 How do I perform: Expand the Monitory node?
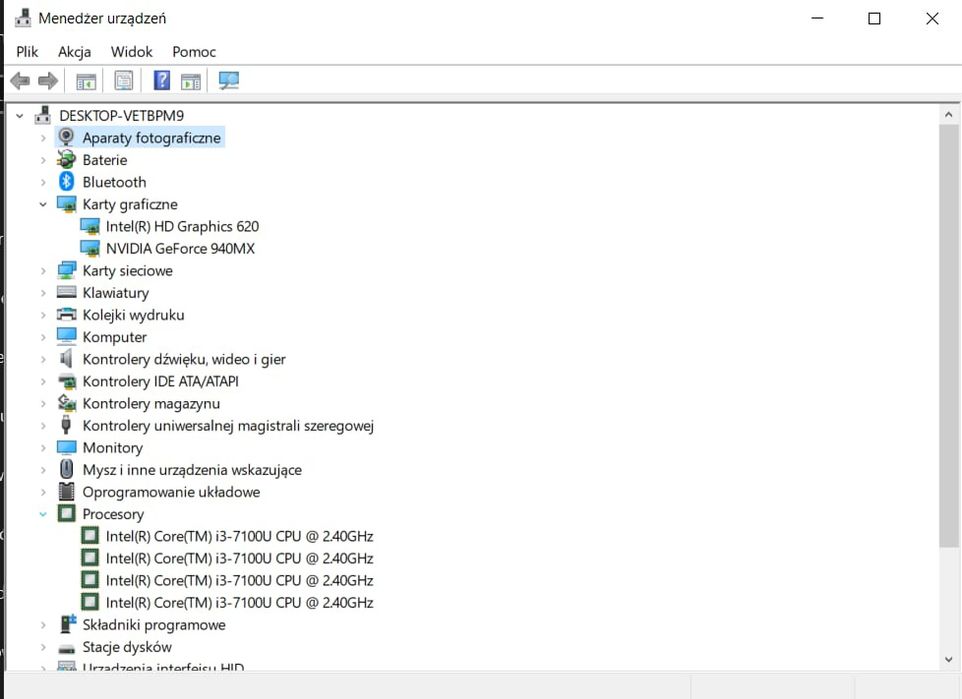(43, 447)
